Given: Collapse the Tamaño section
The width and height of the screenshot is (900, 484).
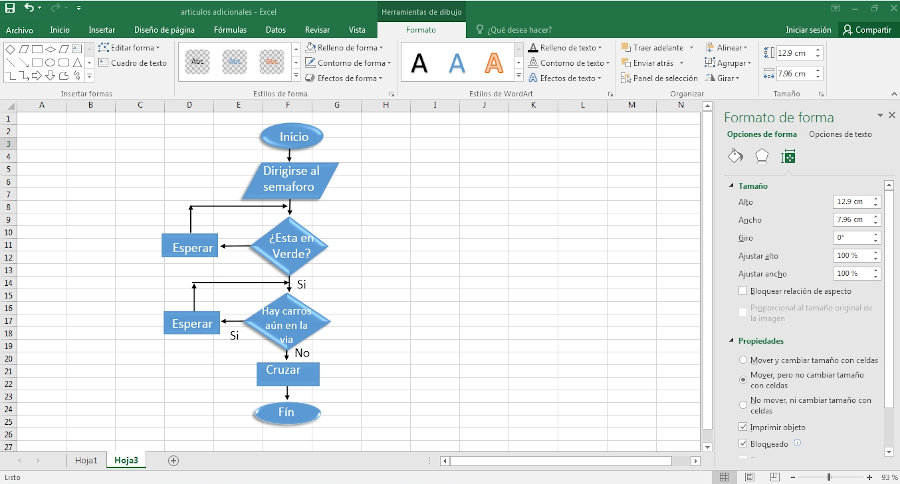Looking at the screenshot, I should click(731, 186).
